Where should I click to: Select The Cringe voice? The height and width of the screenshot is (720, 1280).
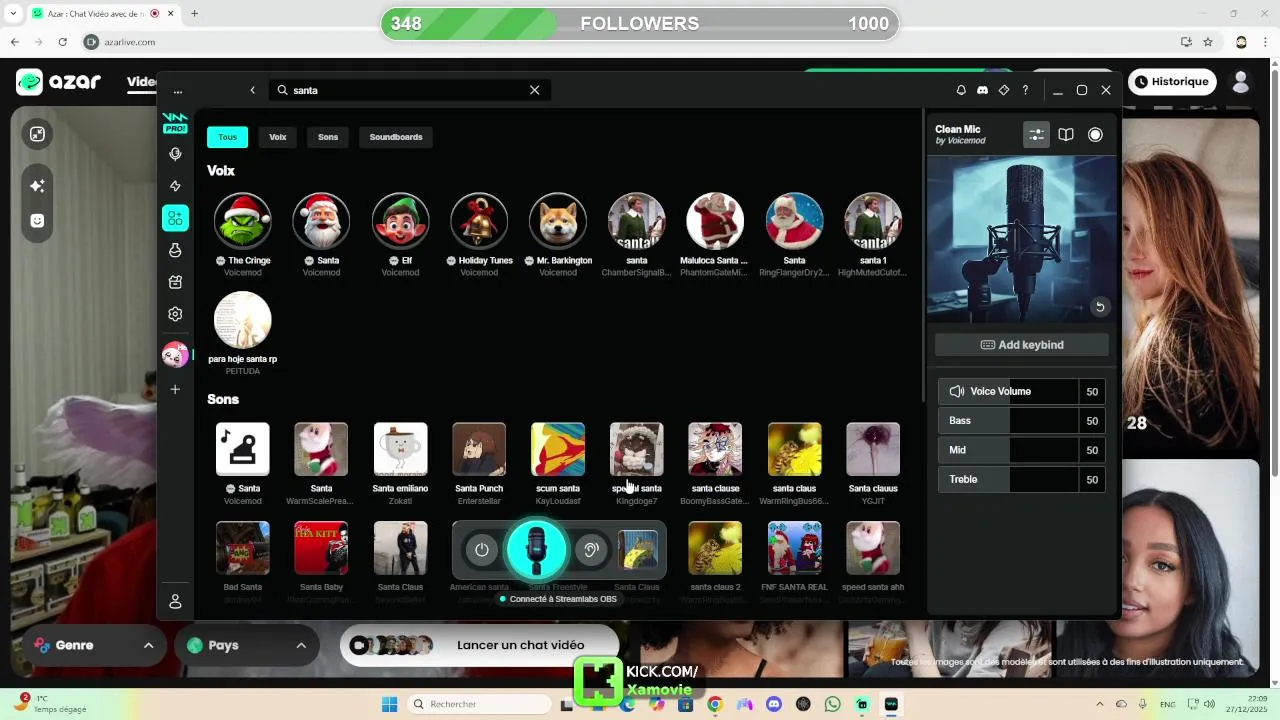click(x=243, y=221)
